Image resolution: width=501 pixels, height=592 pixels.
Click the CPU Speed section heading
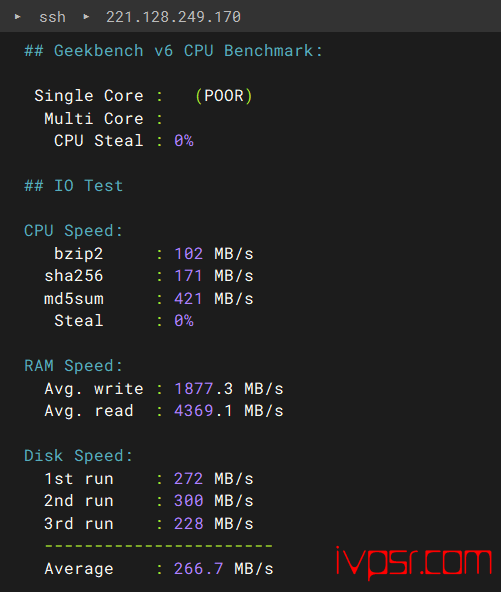(x=74, y=231)
